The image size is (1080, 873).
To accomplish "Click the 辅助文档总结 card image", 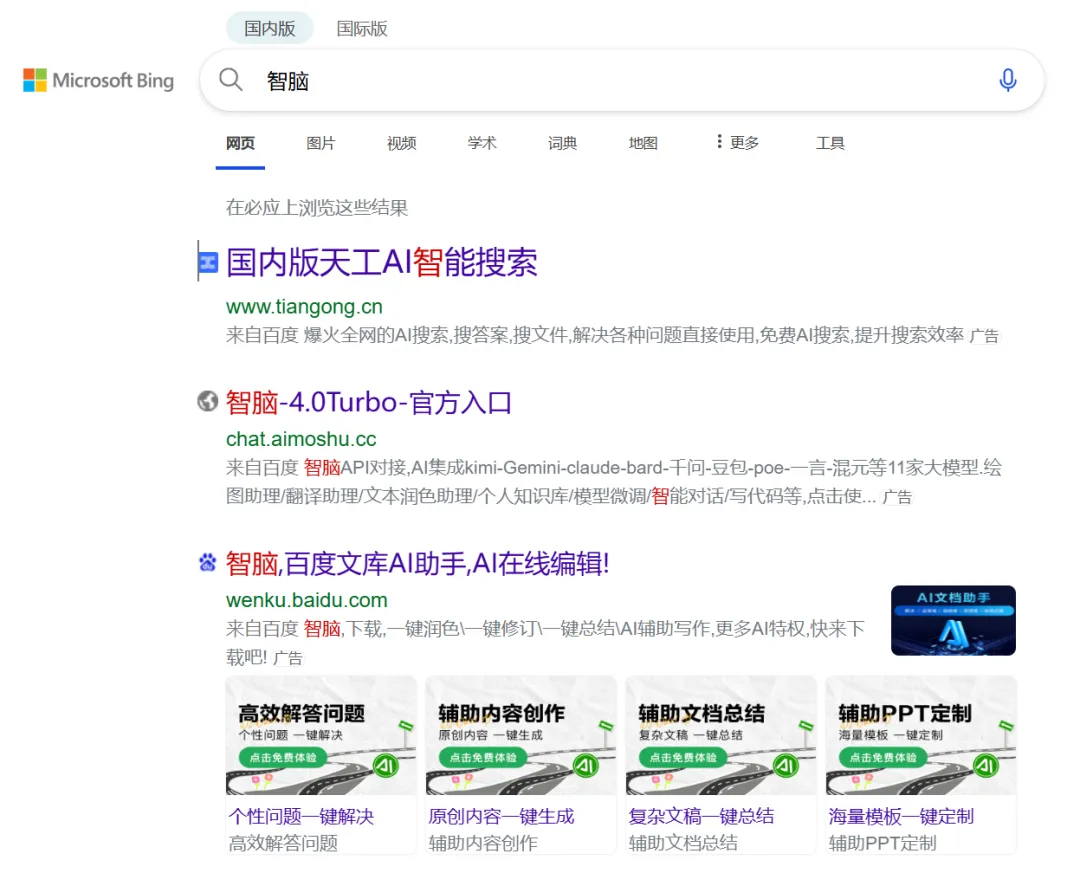I will coord(721,736).
